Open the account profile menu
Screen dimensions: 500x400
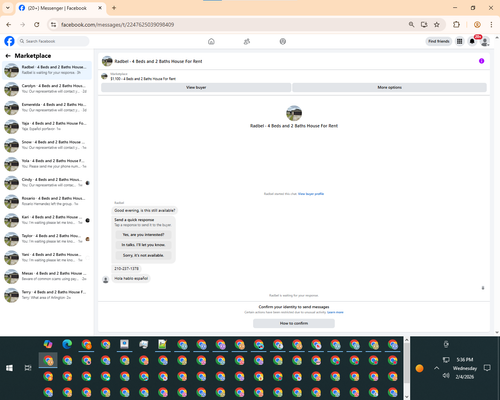click(x=485, y=41)
